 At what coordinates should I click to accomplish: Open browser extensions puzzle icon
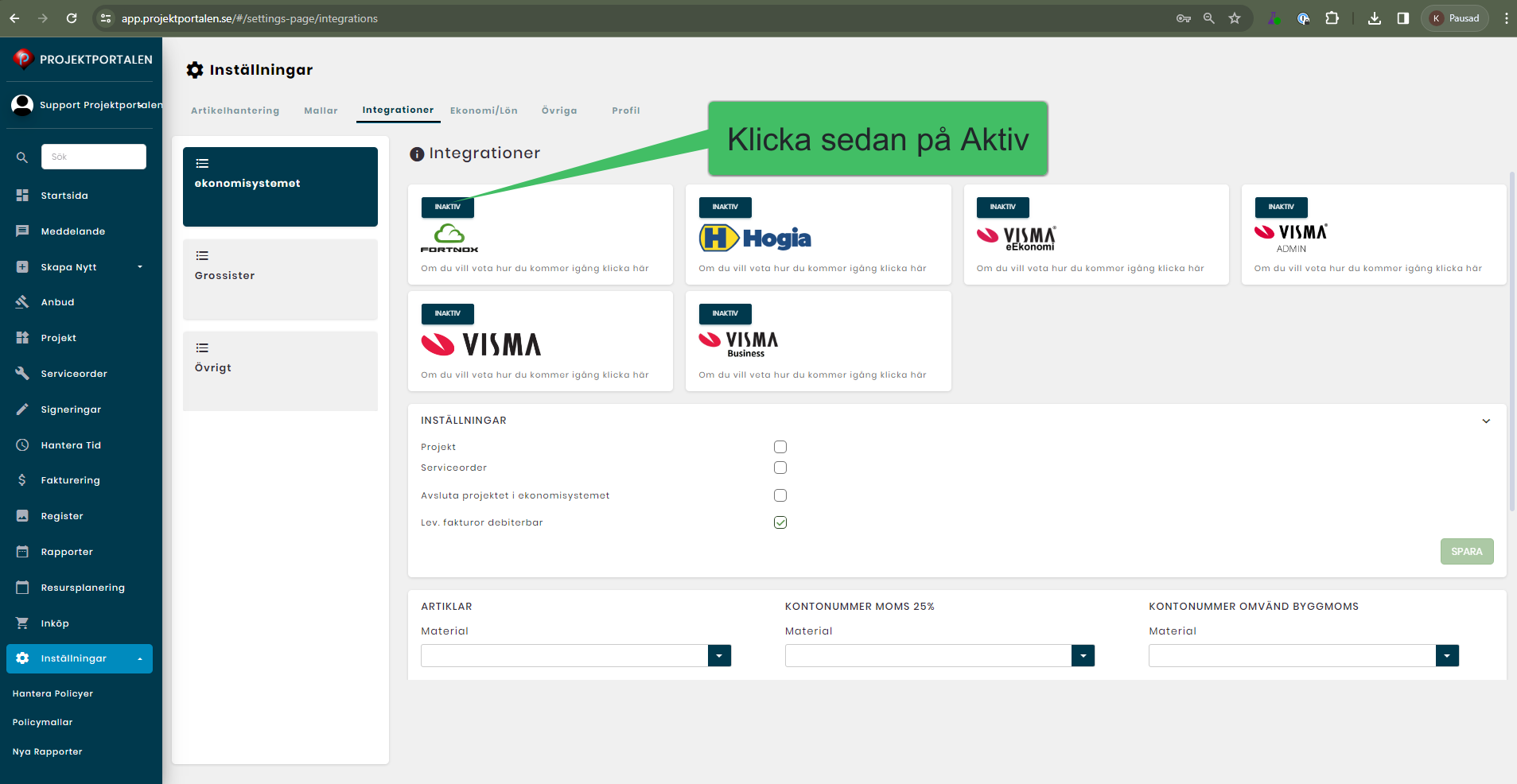(x=1332, y=18)
